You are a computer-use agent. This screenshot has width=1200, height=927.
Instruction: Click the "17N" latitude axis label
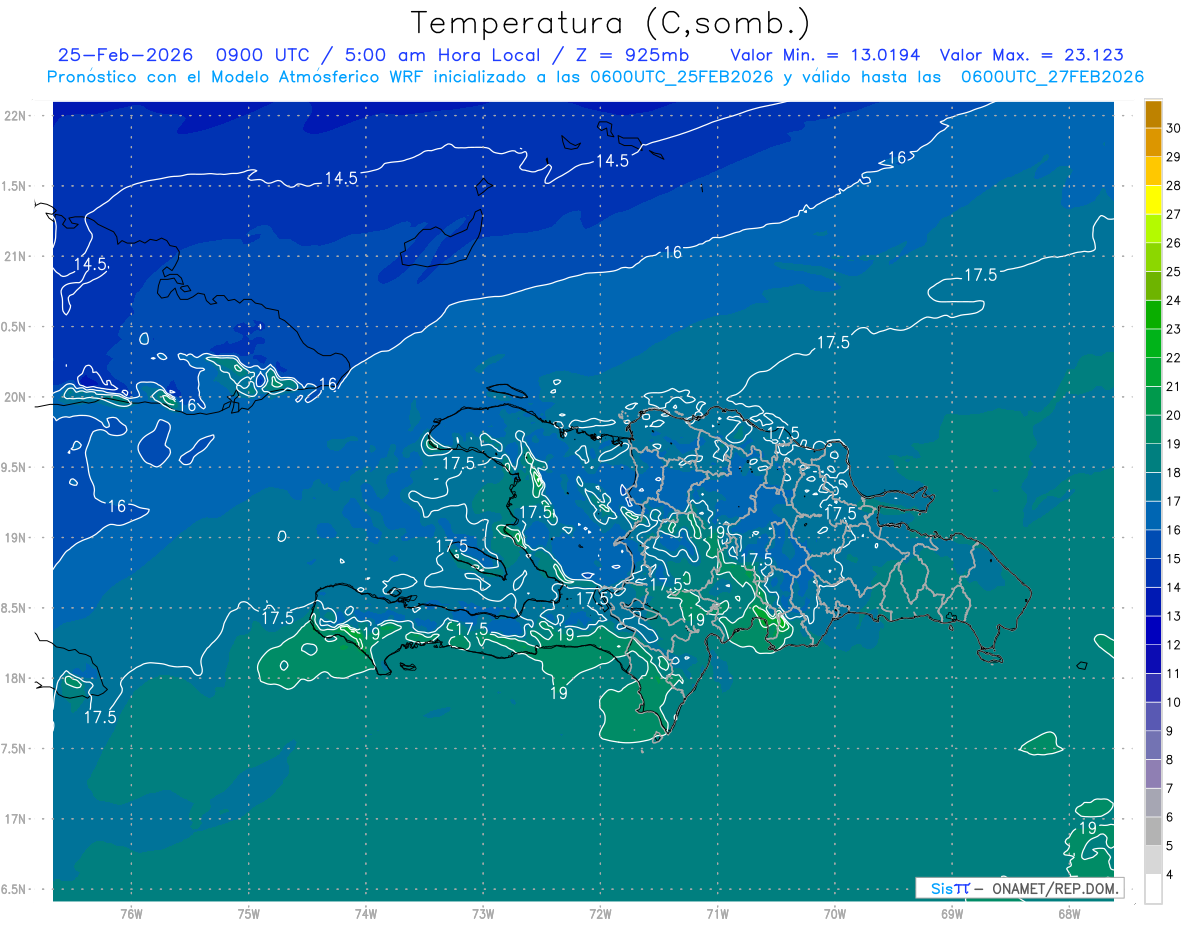tap(16, 819)
